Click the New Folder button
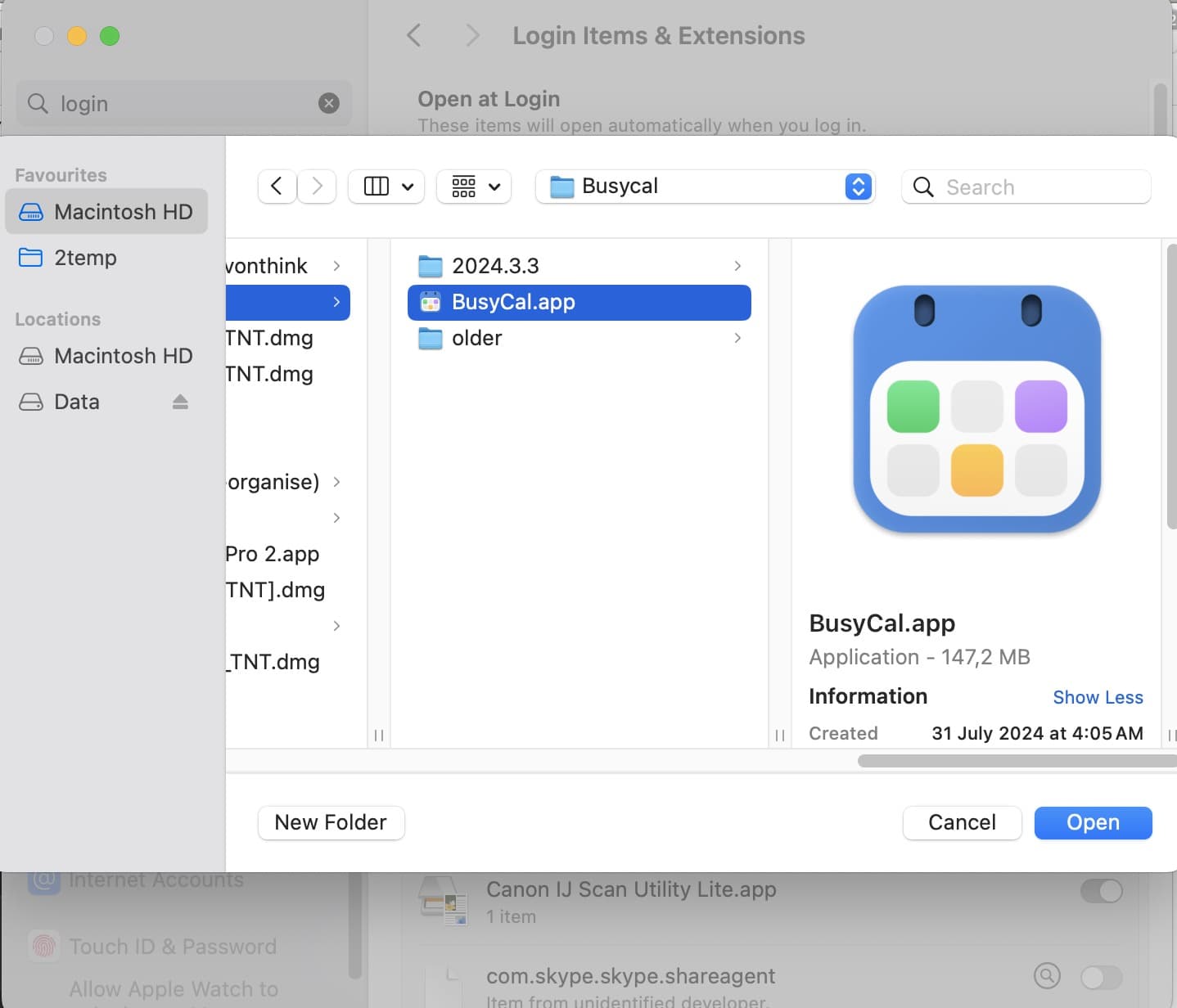Image resolution: width=1177 pixels, height=1008 pixels. pos(331,822)
